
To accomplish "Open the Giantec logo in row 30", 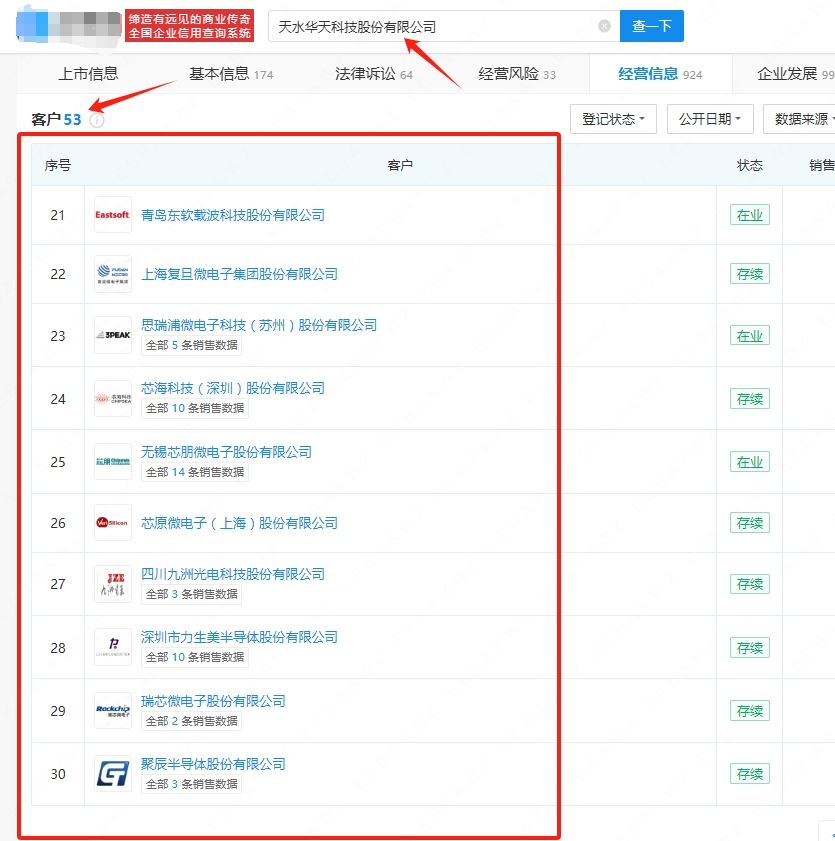I will click(113, 773).
